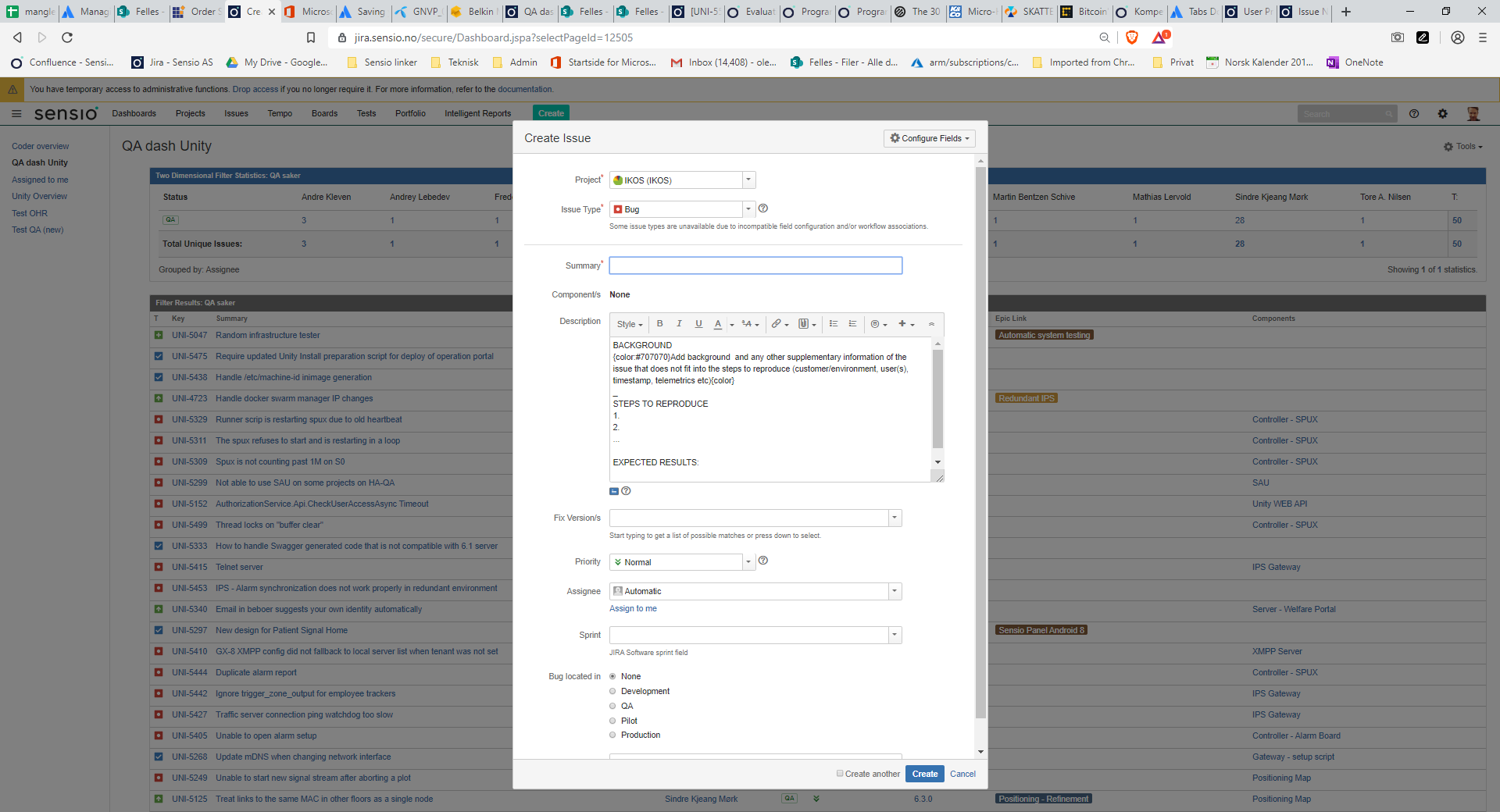Choose QA as the bug location
The height and width of the screenshot is (812, 1500).
[613, 706]
